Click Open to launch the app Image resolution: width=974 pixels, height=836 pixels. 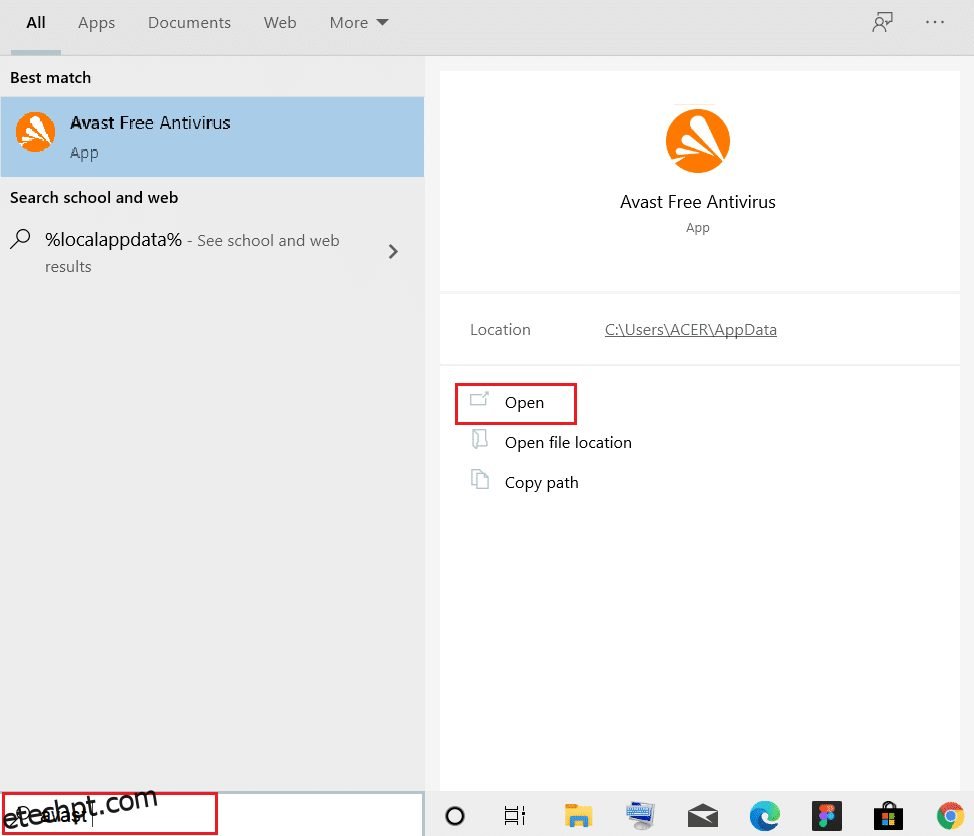coord(516,403)
